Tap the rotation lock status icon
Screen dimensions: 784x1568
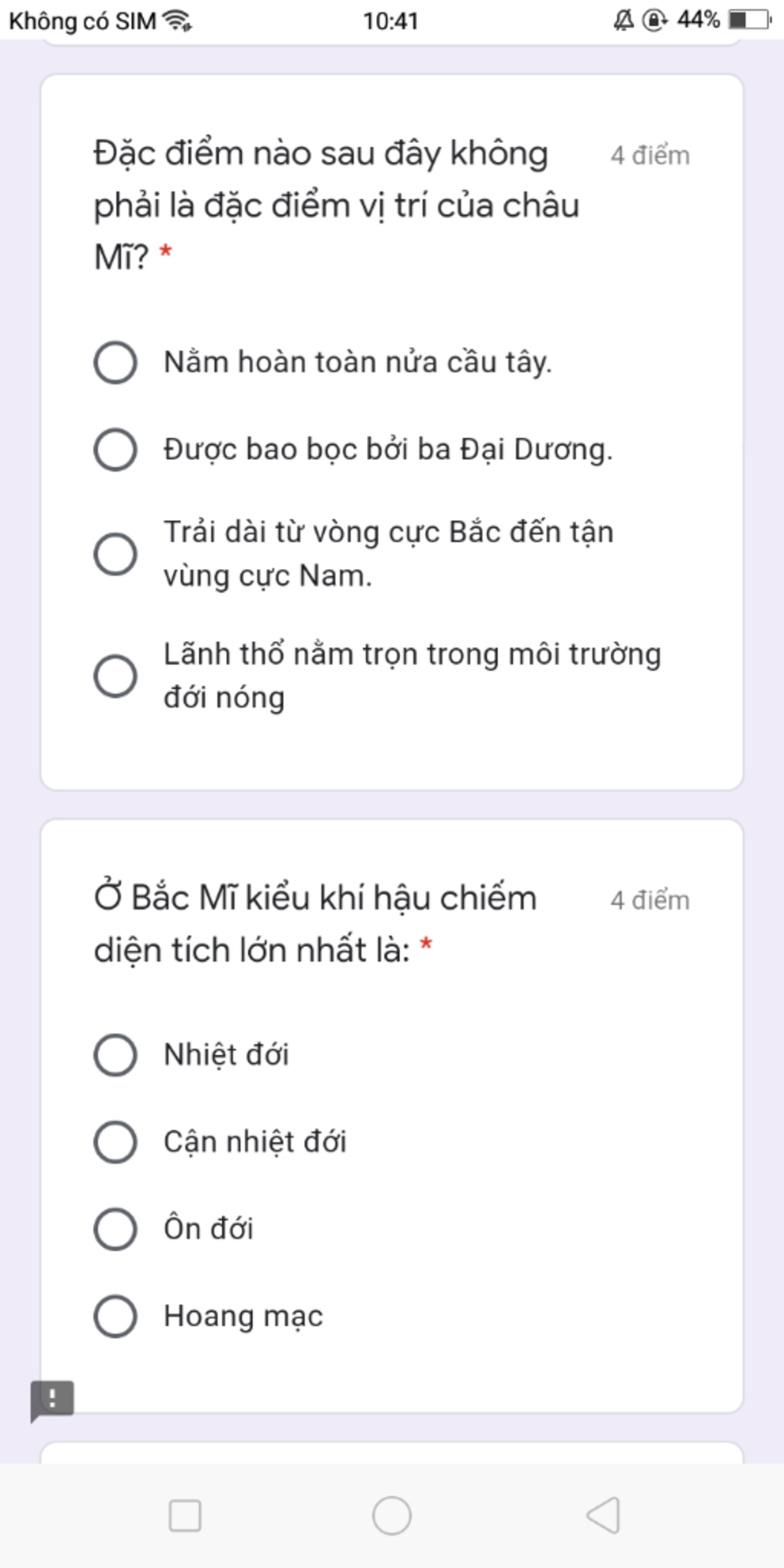(x=655, y=20)
